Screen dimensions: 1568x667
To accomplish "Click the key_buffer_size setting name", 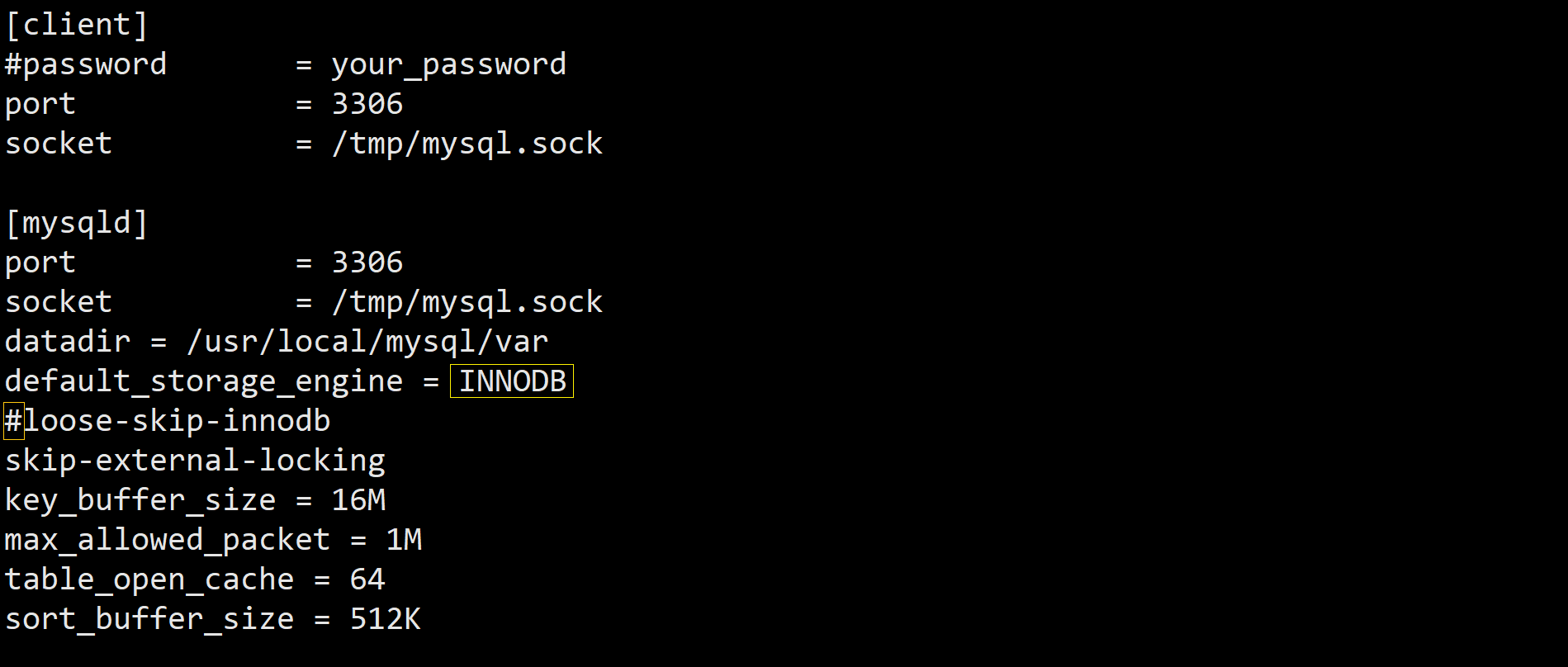I will (140, 500).
